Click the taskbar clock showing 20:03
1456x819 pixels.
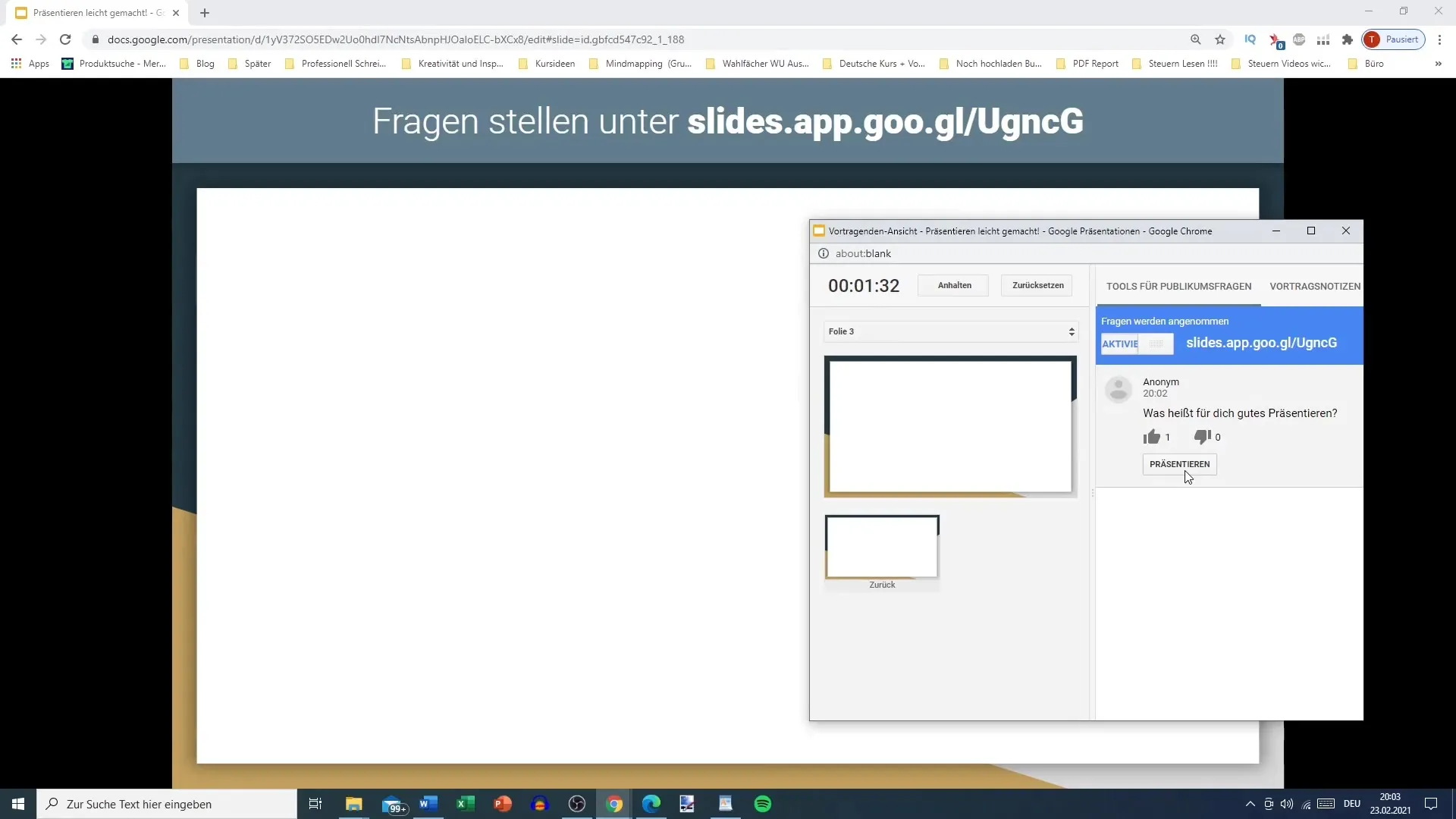[1390, 804]
